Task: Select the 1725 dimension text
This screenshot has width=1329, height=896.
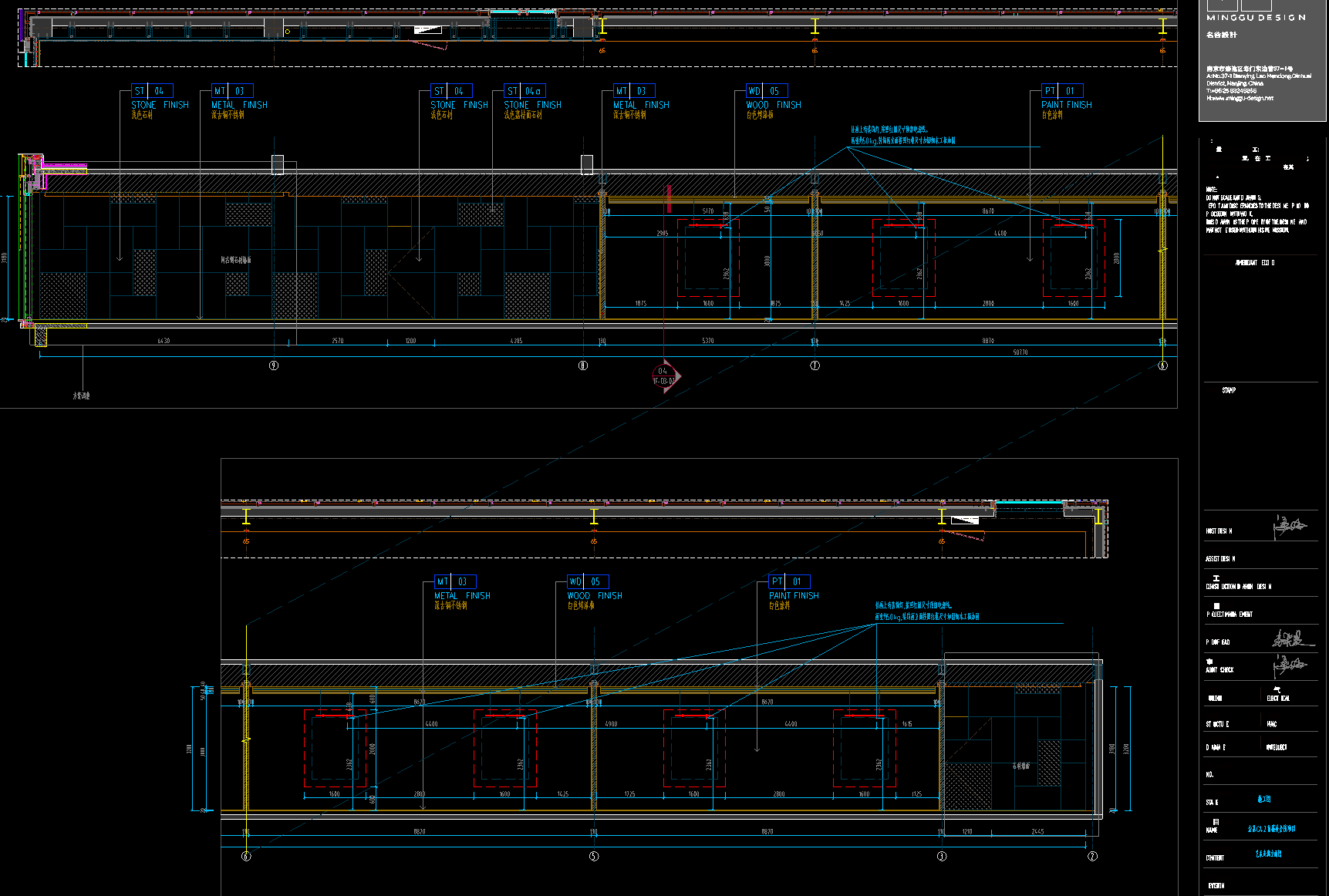Action: coord(630,794)
